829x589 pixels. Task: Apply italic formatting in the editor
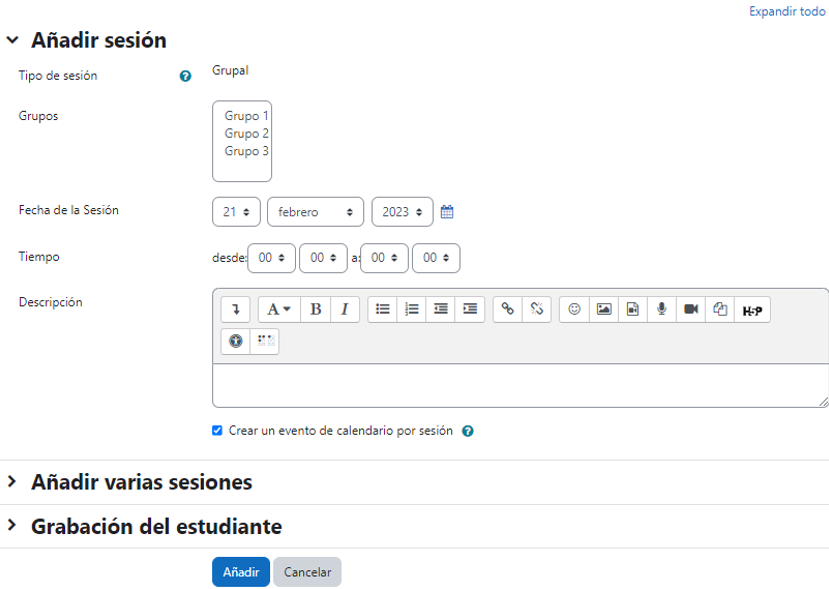[344, 309]
